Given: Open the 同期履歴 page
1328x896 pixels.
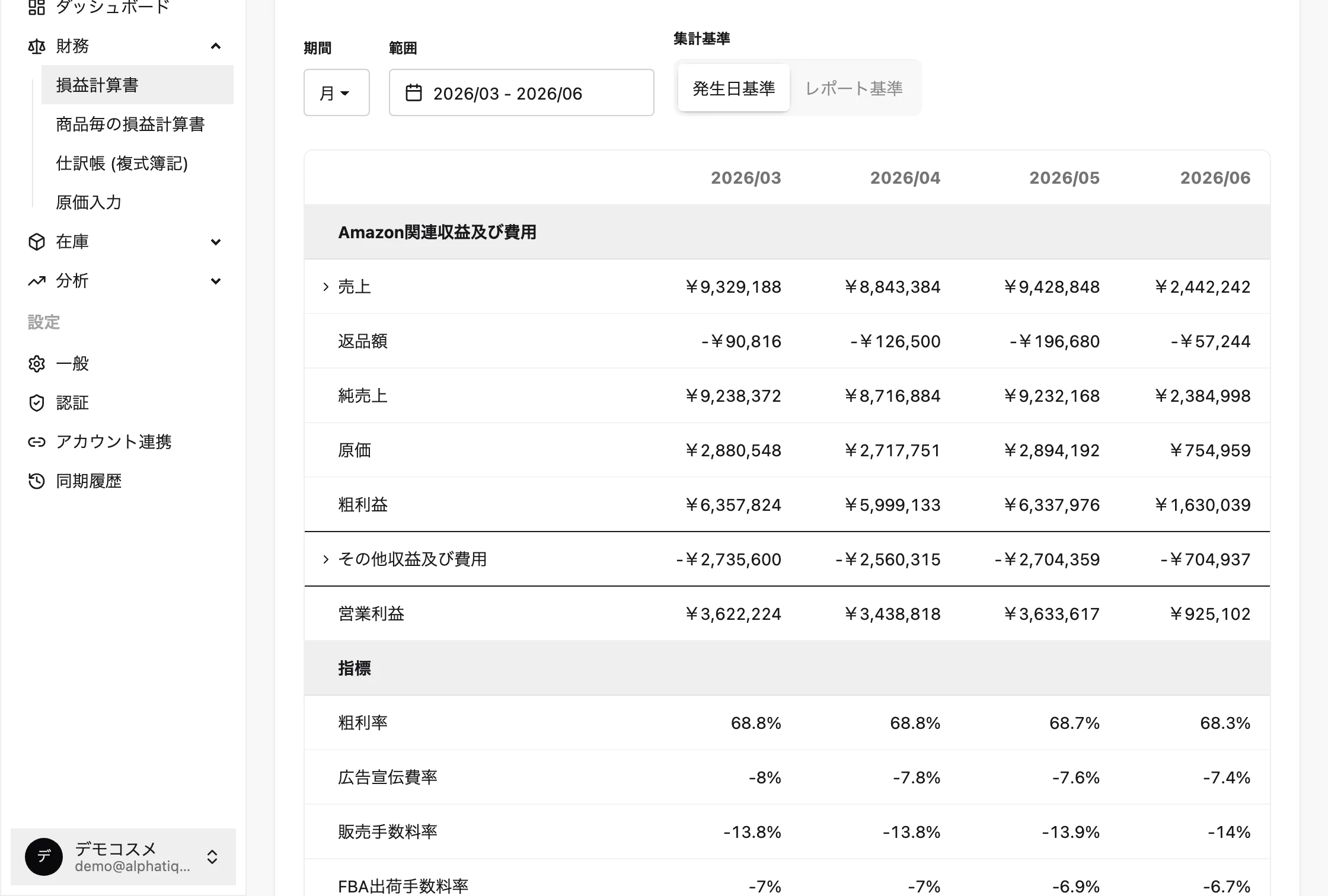Looking at the screenshot, I should 89,481.
